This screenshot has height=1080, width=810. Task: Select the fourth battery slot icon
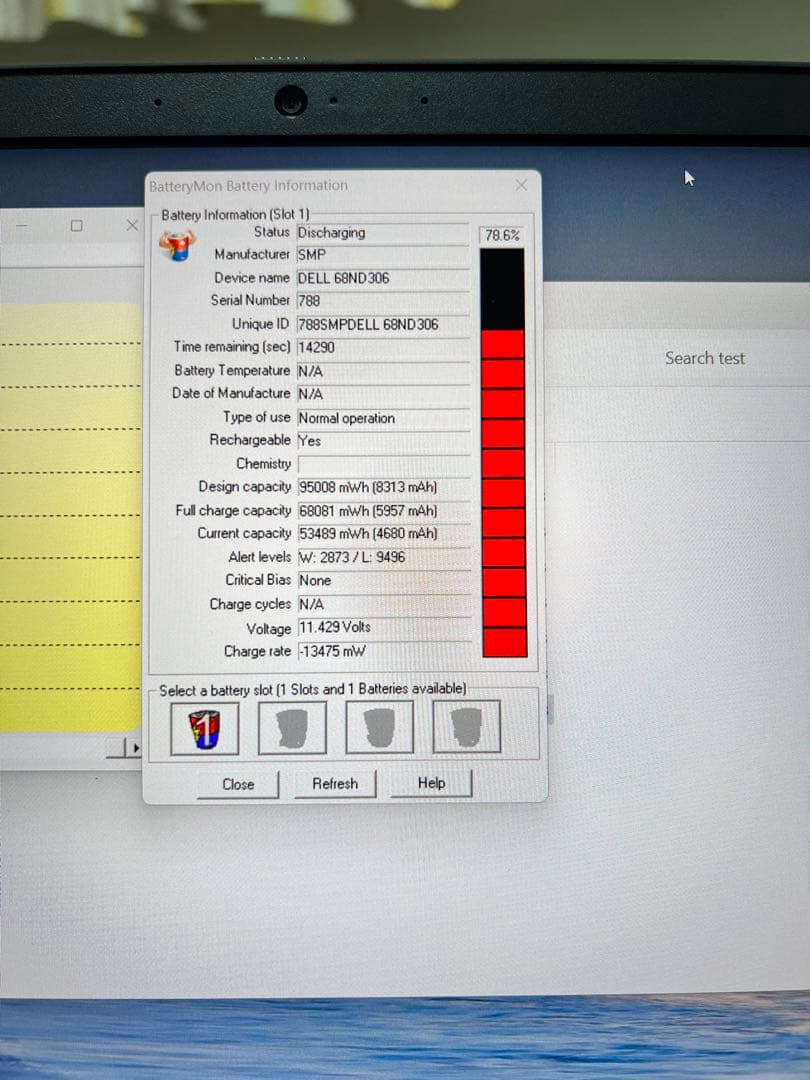466,727
